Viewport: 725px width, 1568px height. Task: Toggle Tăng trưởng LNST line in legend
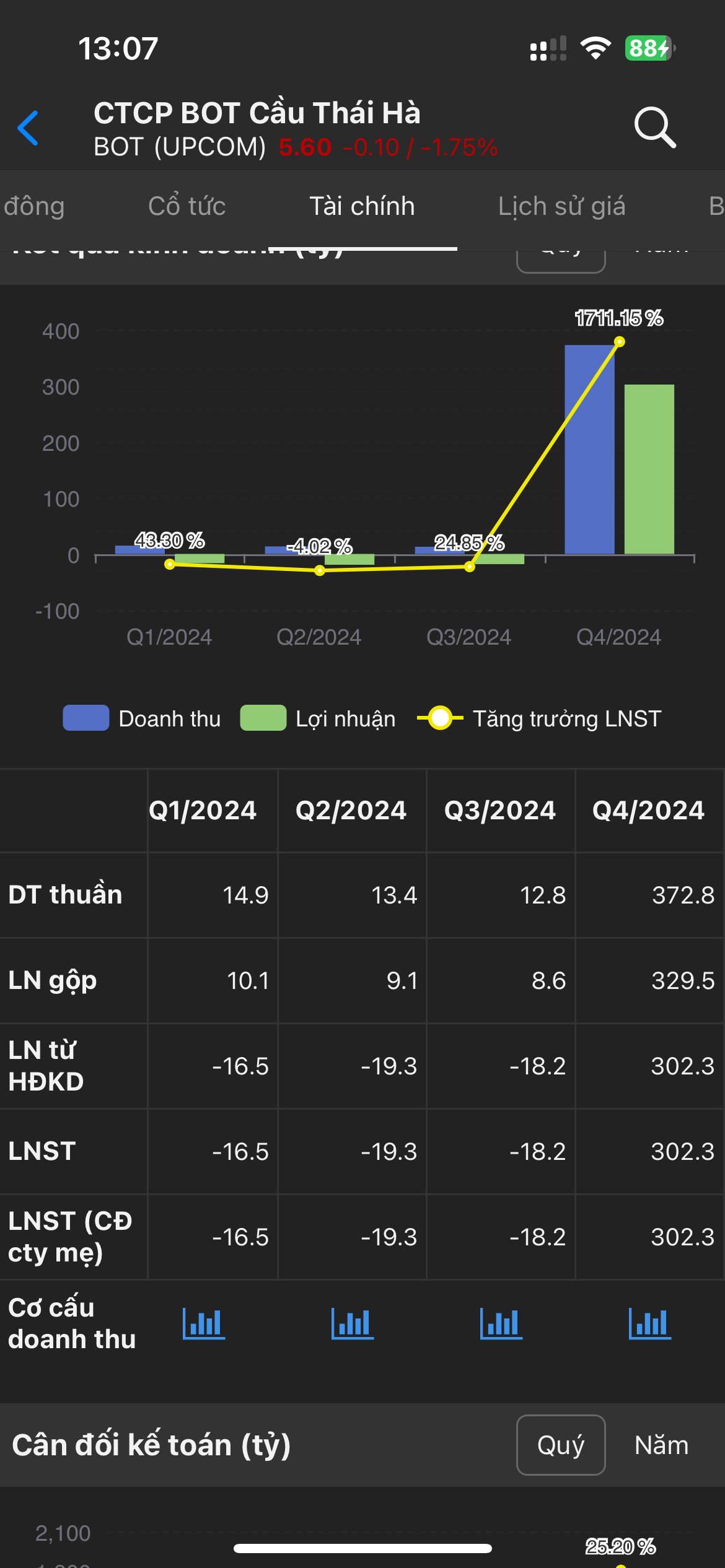coord(539,718)
